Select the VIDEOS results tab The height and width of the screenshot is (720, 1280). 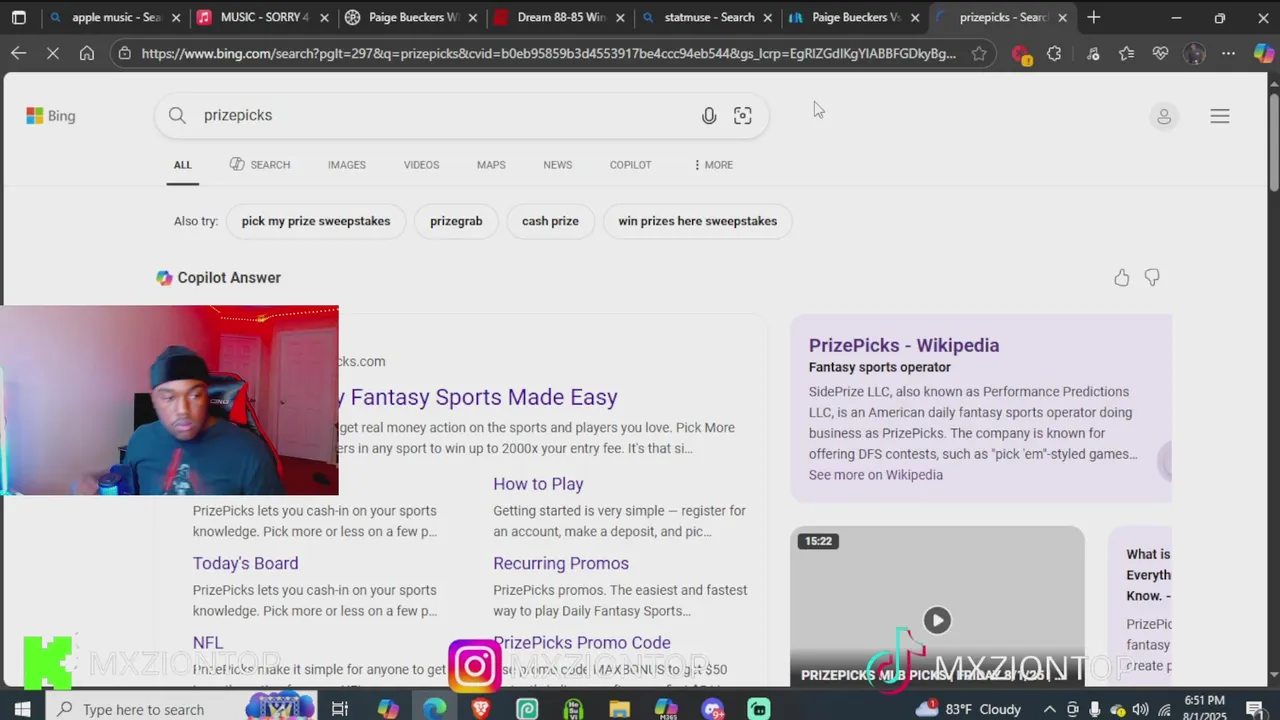(x=421, y=165)
